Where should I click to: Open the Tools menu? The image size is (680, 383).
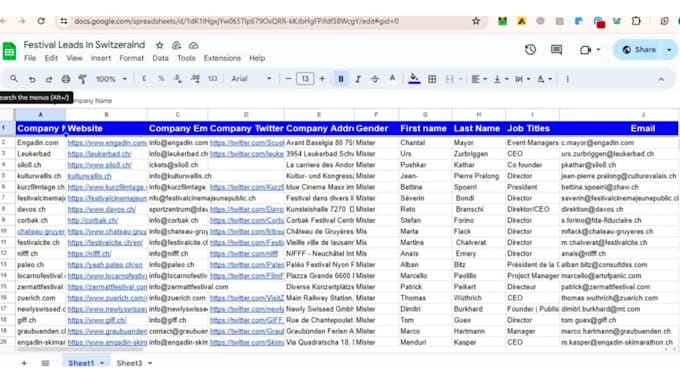point(186,58)
